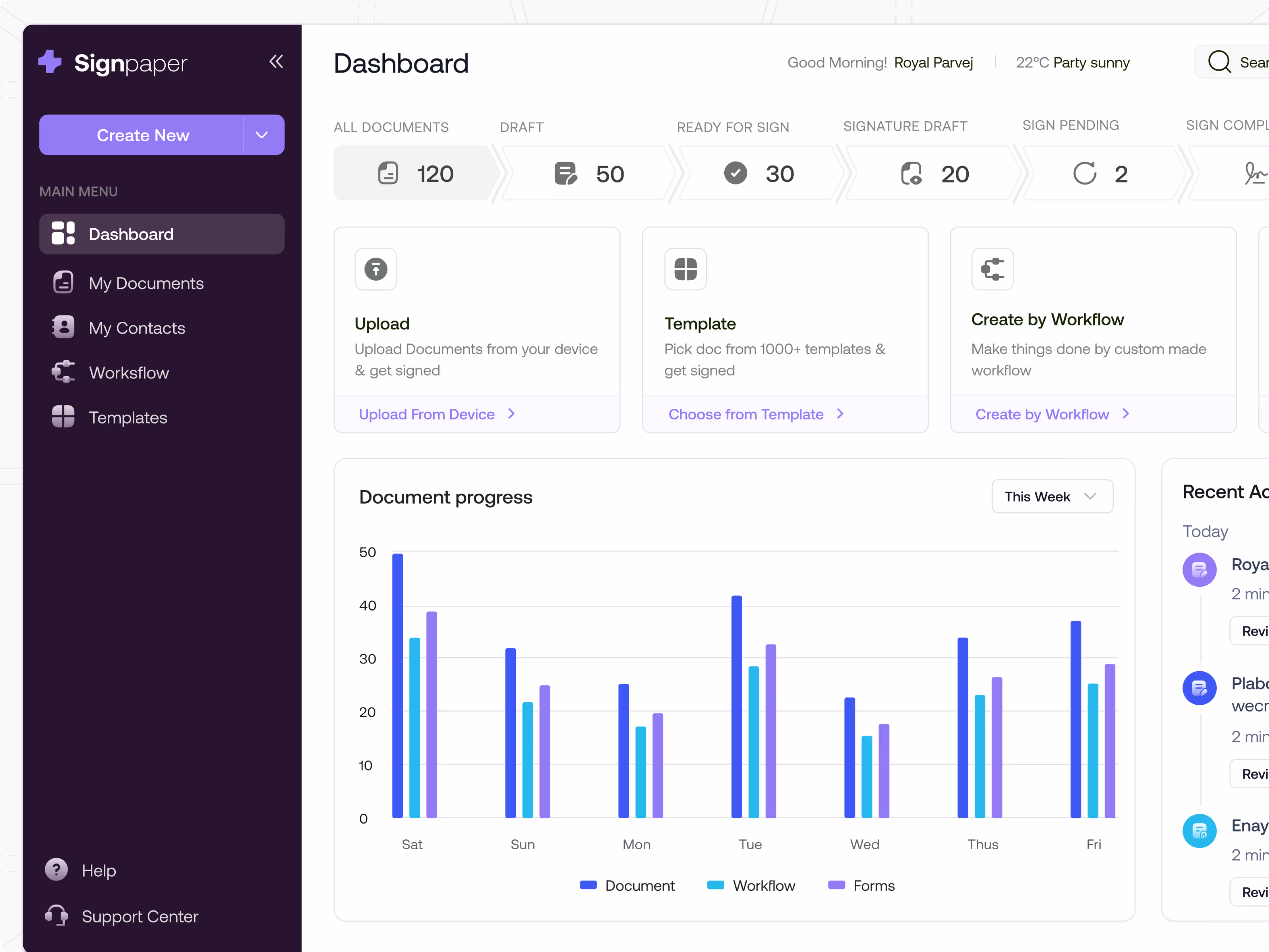Click the Upload card arrow icon
Image resolution: width=1269 pixels, height=952 pixels.
(x=376, y=269)
